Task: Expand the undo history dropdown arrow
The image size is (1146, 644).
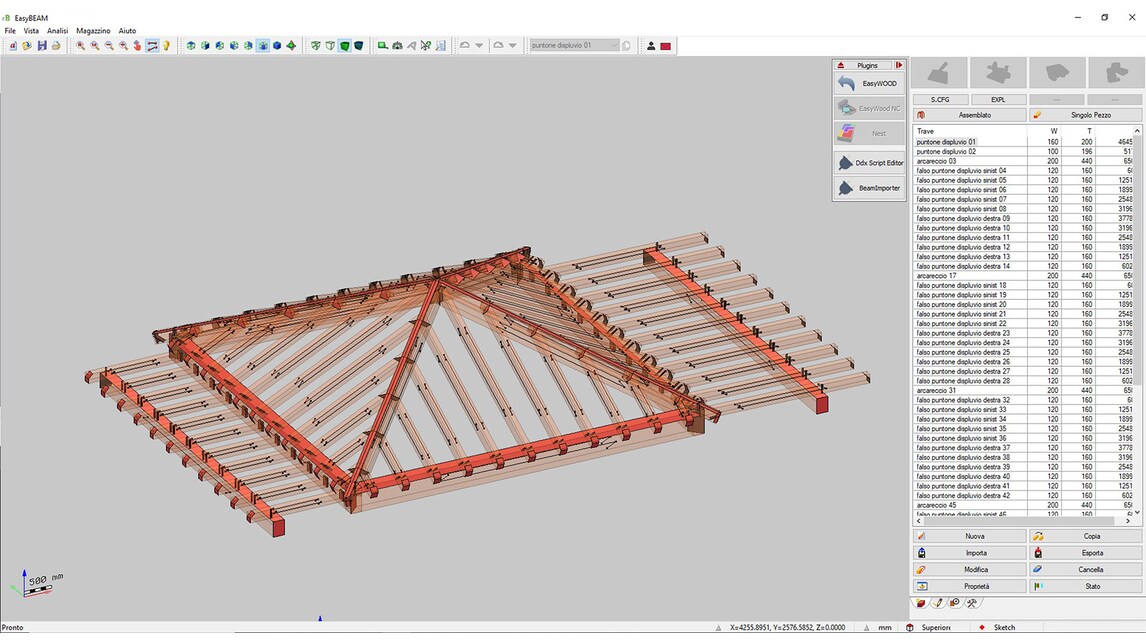Action: point(478,45)
